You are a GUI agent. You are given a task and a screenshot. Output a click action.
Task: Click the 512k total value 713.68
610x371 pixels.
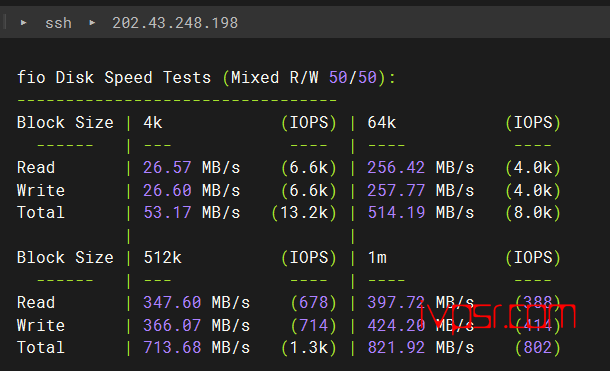point(172,347)
